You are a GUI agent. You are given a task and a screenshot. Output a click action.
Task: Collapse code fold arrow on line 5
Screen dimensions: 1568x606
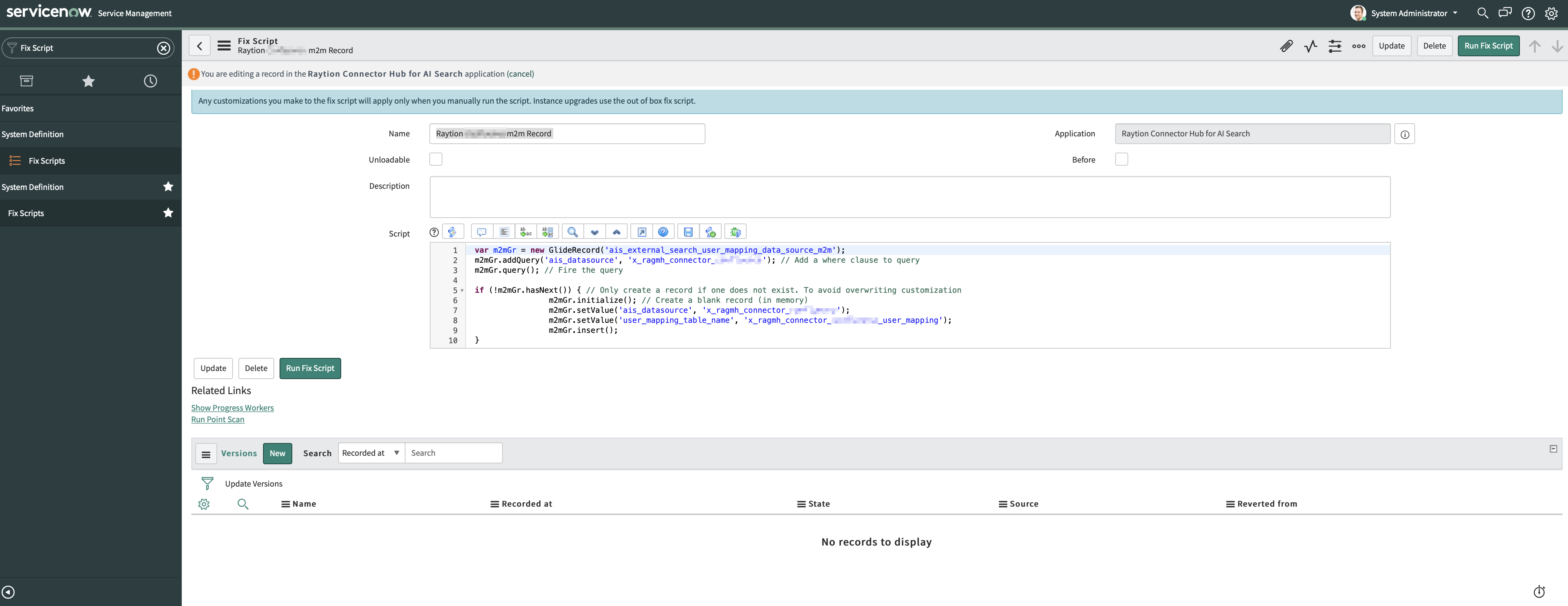click(462, 290)
